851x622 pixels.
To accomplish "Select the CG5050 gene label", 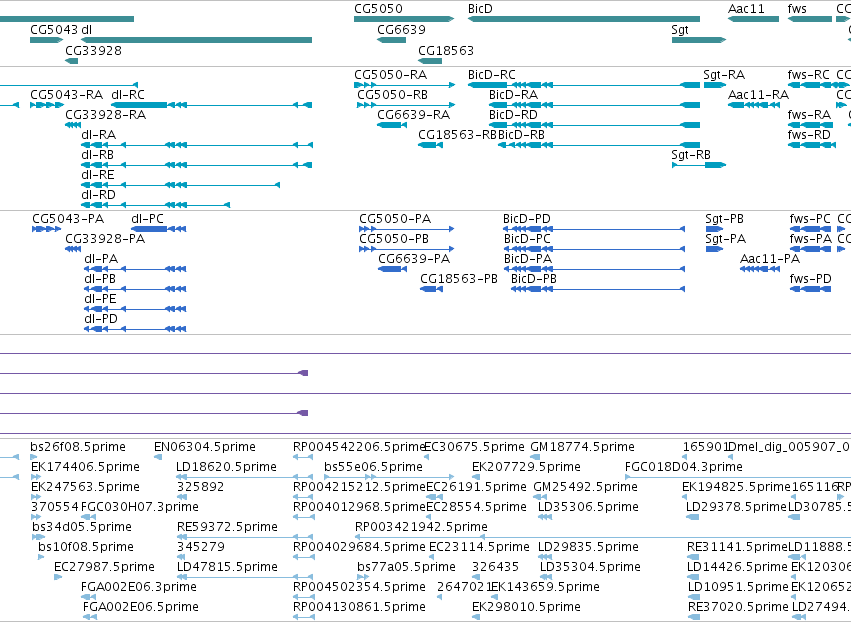I will point(378,9).
